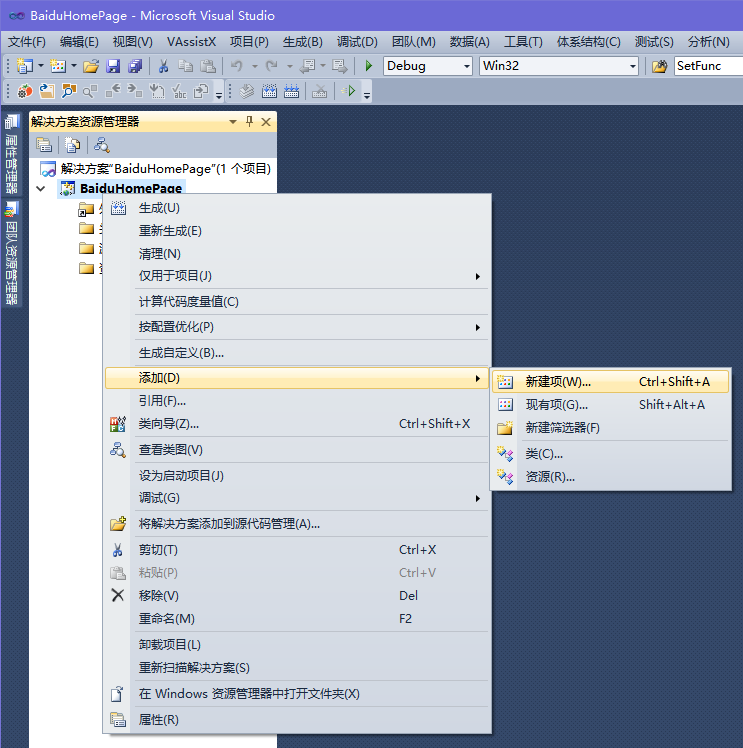
Task: Click the Cut scissors toolbar icon
Action: tap(163, 66)
